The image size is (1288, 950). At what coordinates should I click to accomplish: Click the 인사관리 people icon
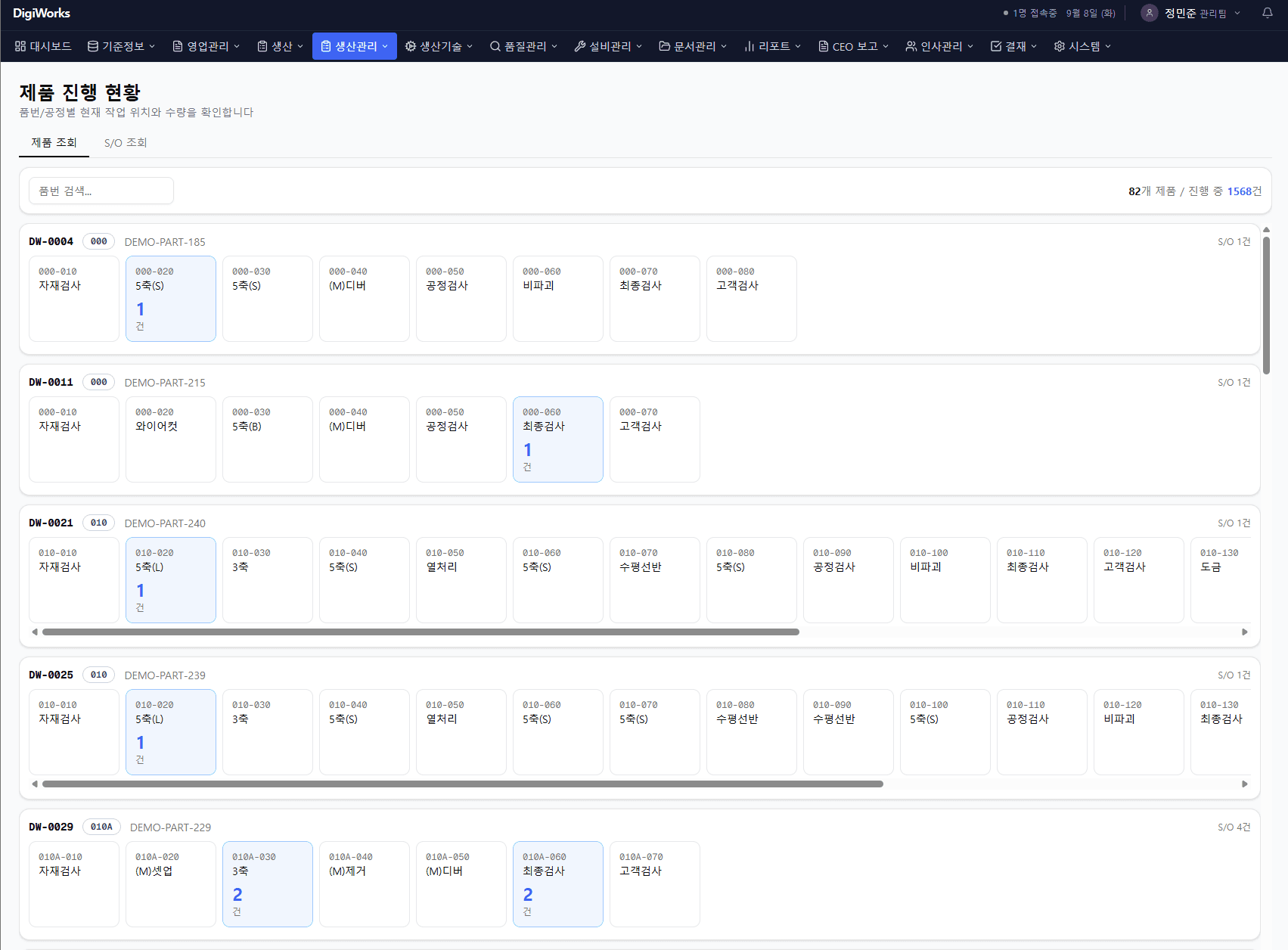point(911,46)
